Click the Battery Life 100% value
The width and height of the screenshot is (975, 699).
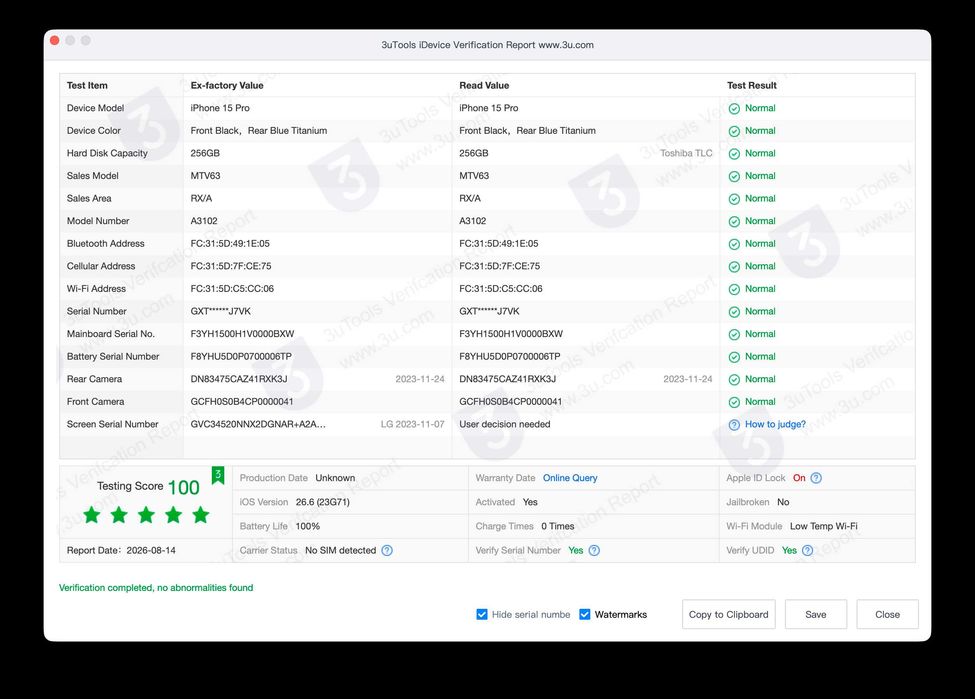(x=308, y=526)
